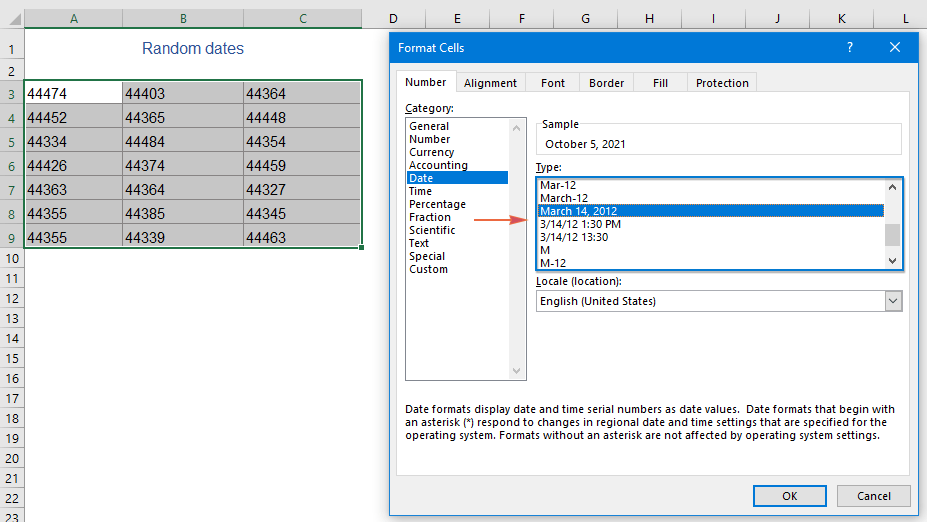Click cell containing 44334
This screenshot has width=927, height=522.
pyautogui.click(x=74, y=142)
